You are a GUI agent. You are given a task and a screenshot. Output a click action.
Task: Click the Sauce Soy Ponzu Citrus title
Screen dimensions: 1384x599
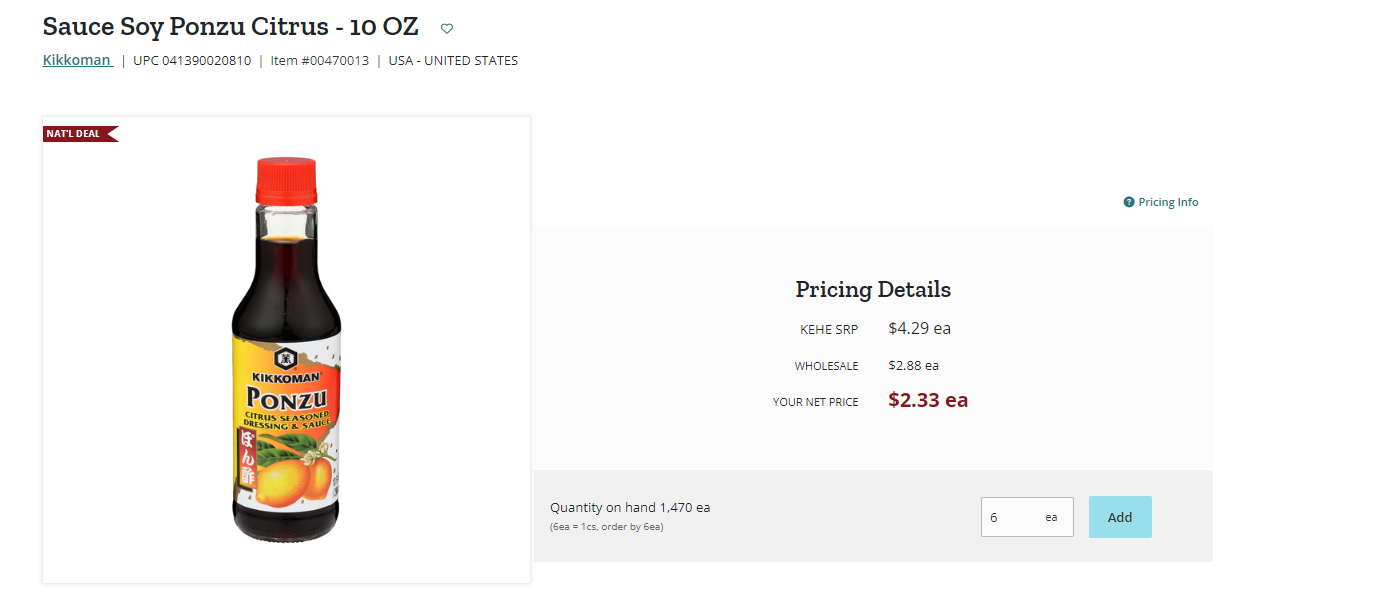coord(230,27)
